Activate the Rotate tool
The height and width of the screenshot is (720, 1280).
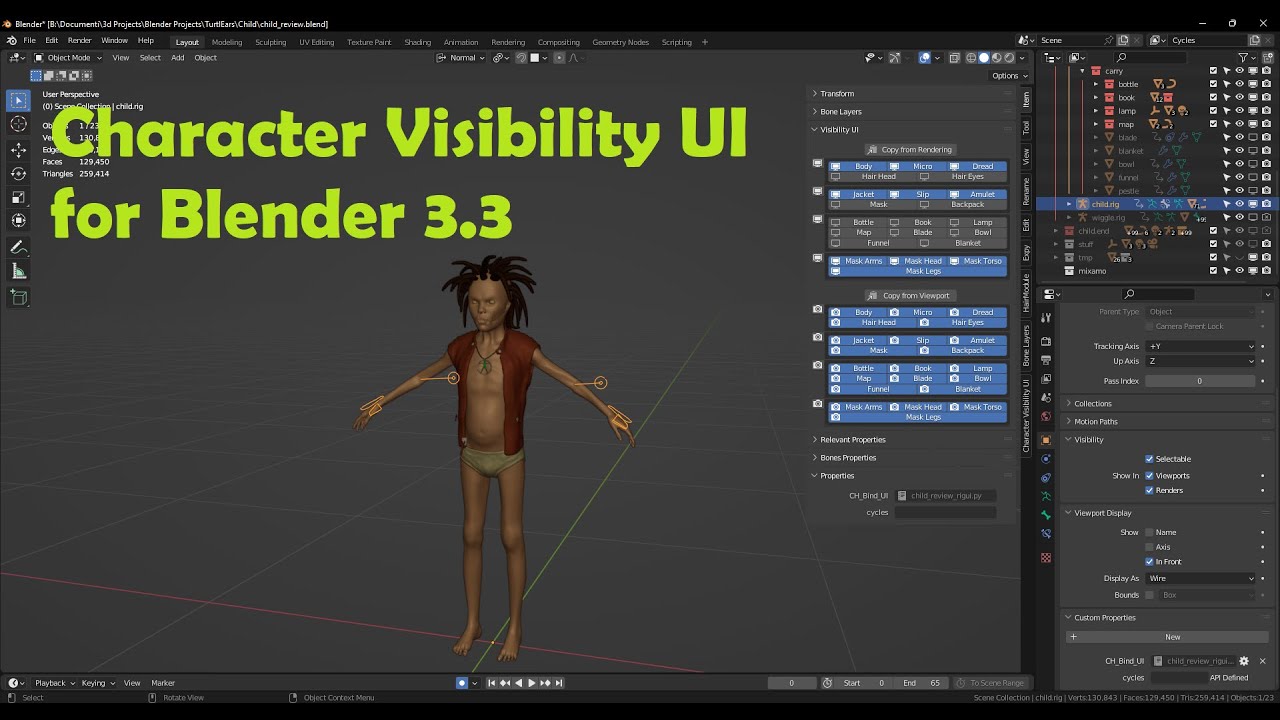click(18, 174)
